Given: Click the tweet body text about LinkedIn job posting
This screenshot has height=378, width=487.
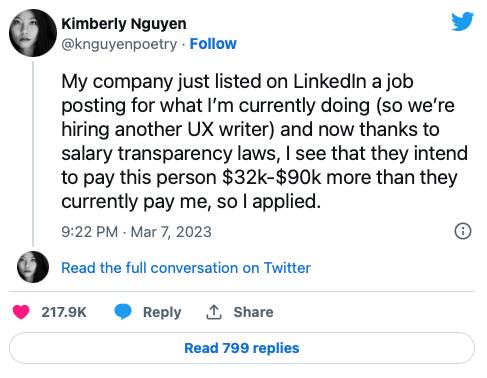Looking at the screenshot, I should 264,142.
